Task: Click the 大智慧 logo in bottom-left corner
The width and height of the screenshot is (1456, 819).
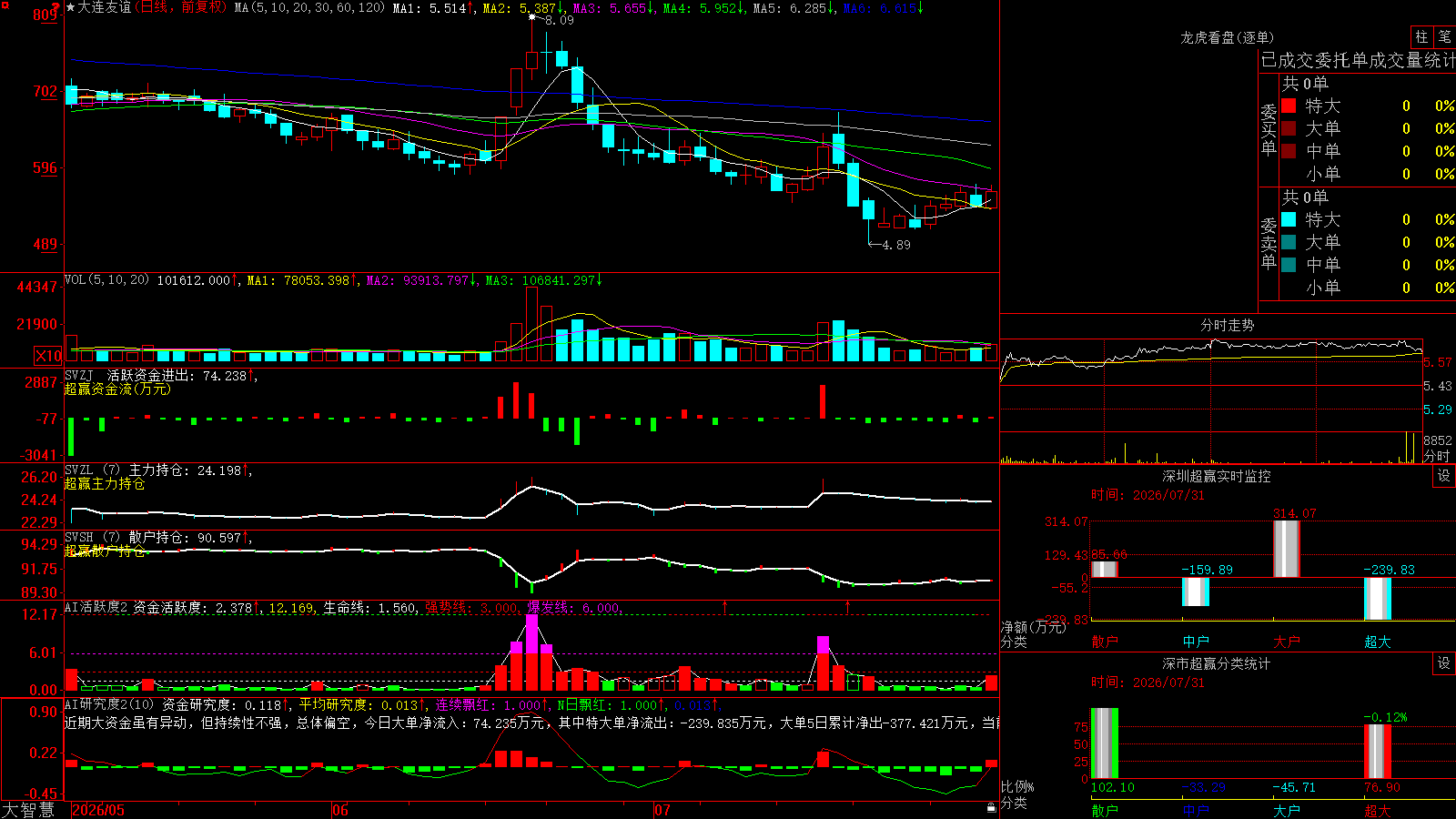Action: point(28,810)
